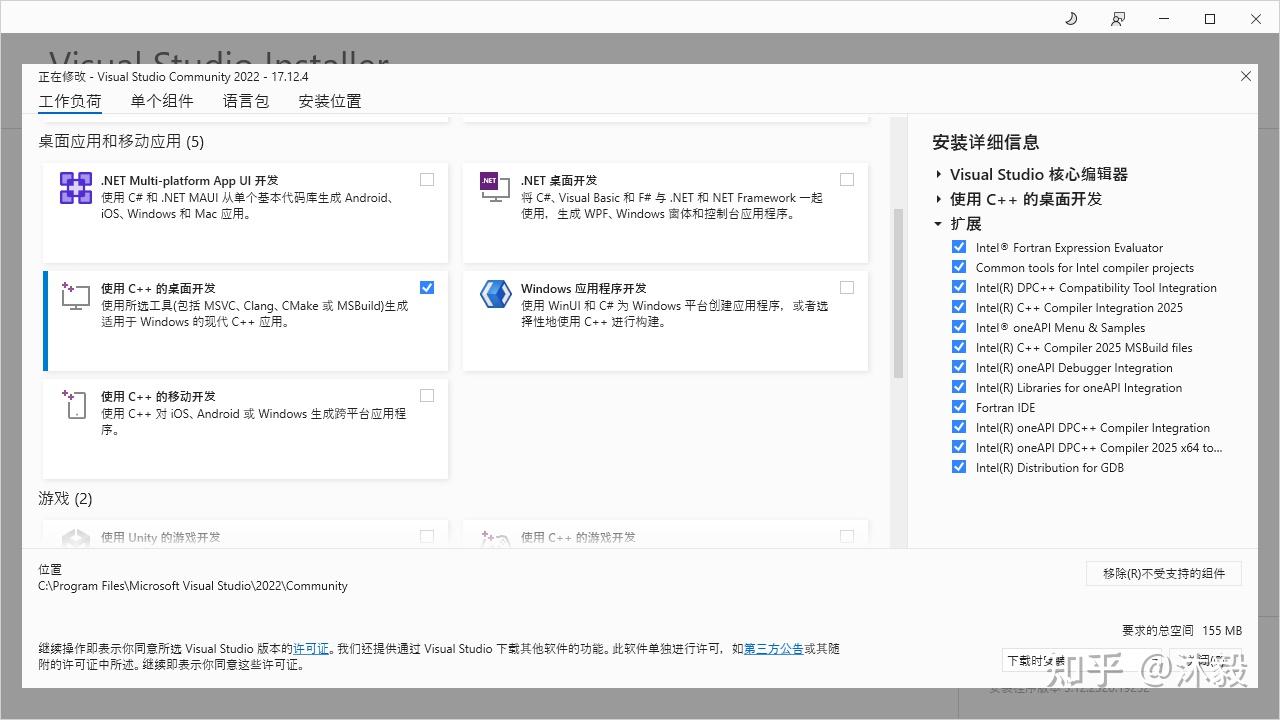Switch to the 单个组件 tab
This screenshot has height=720, width=1280.
pyautogui.click(x=162, y=100)
